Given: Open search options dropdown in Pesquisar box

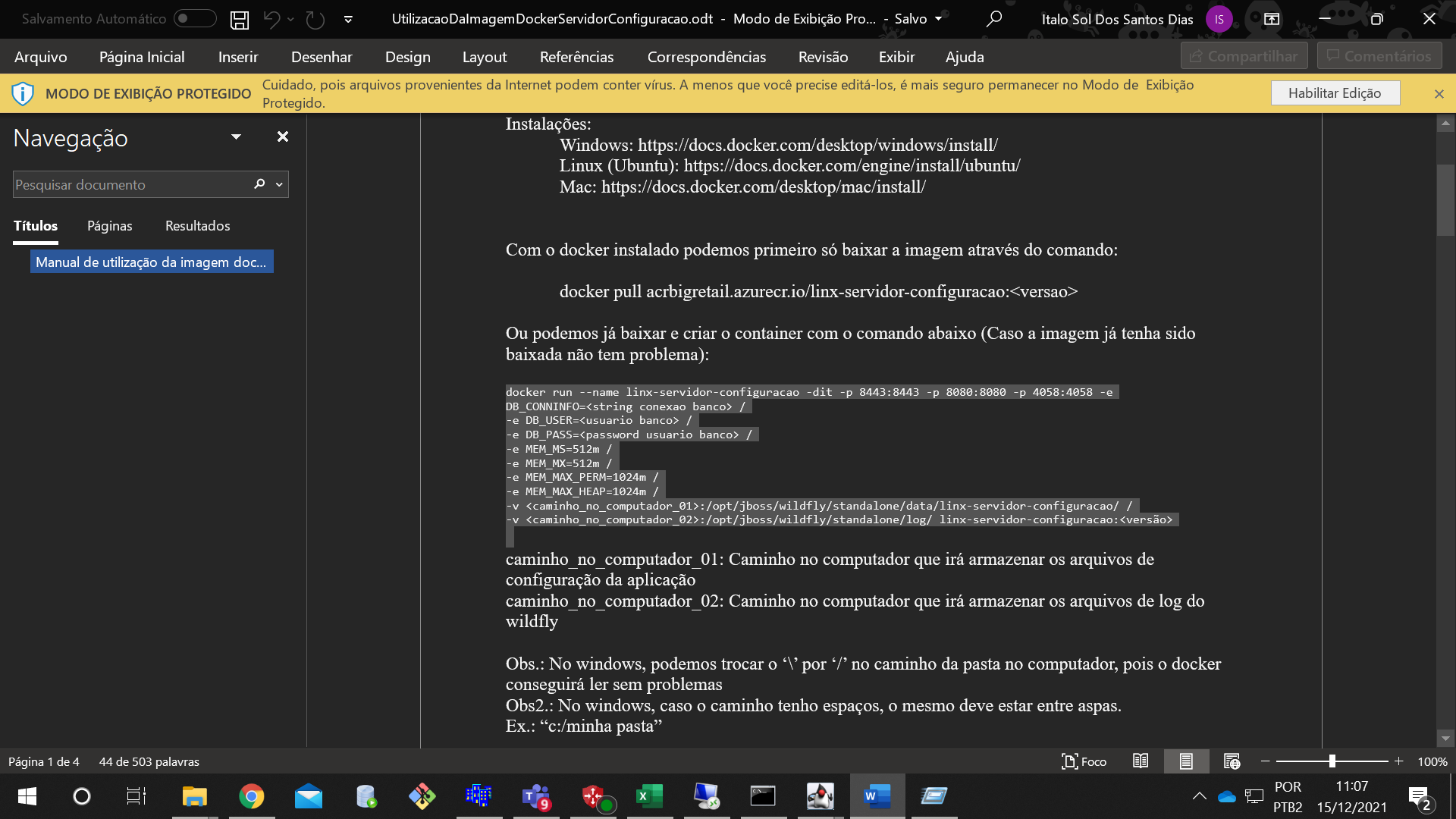Looking at the screenshot, I should point(279,184).
